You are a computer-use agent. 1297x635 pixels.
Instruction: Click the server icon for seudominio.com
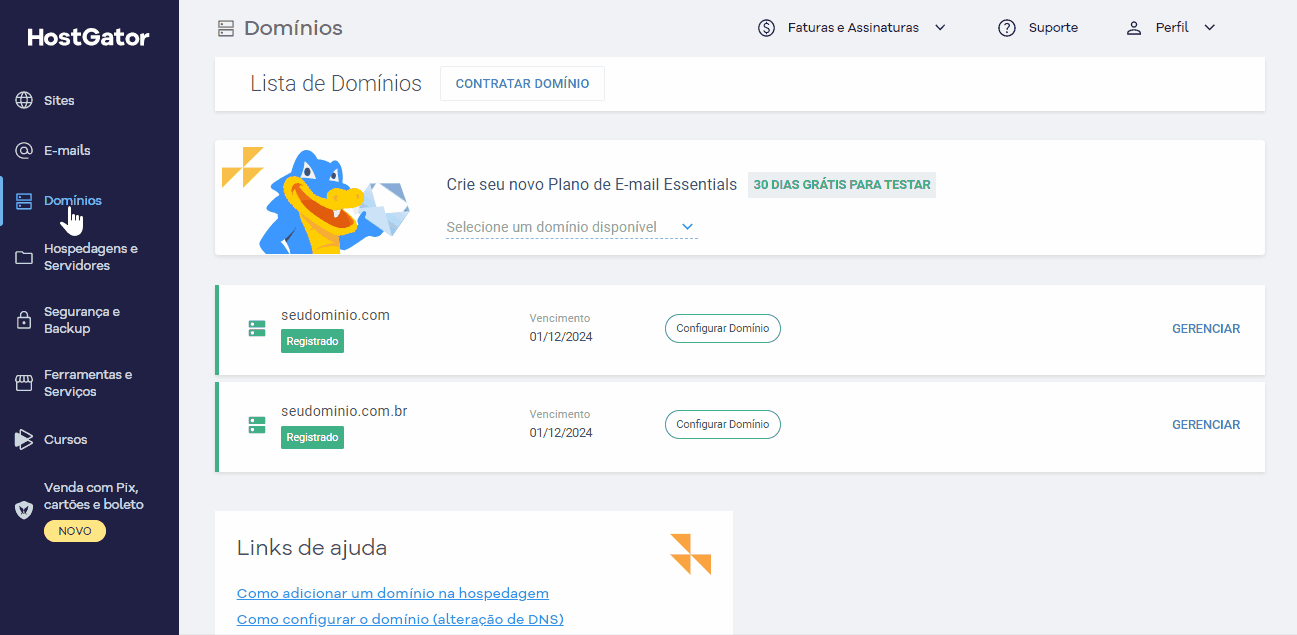257,329
